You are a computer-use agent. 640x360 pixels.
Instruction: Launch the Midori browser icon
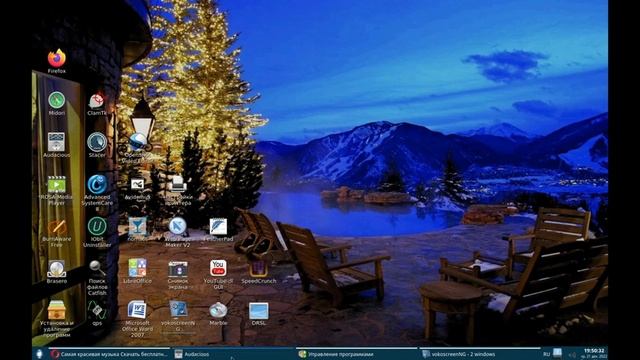[56, 100]
